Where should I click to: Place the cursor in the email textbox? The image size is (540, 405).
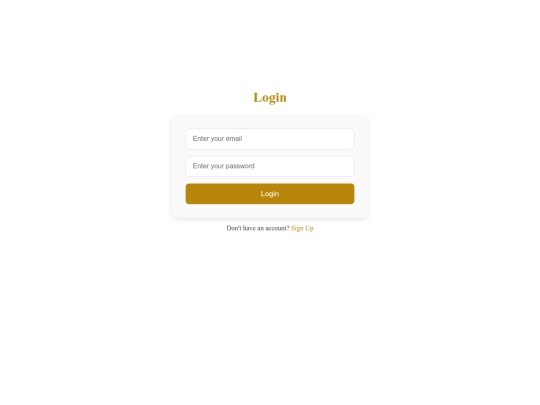[x=270, y=139]
